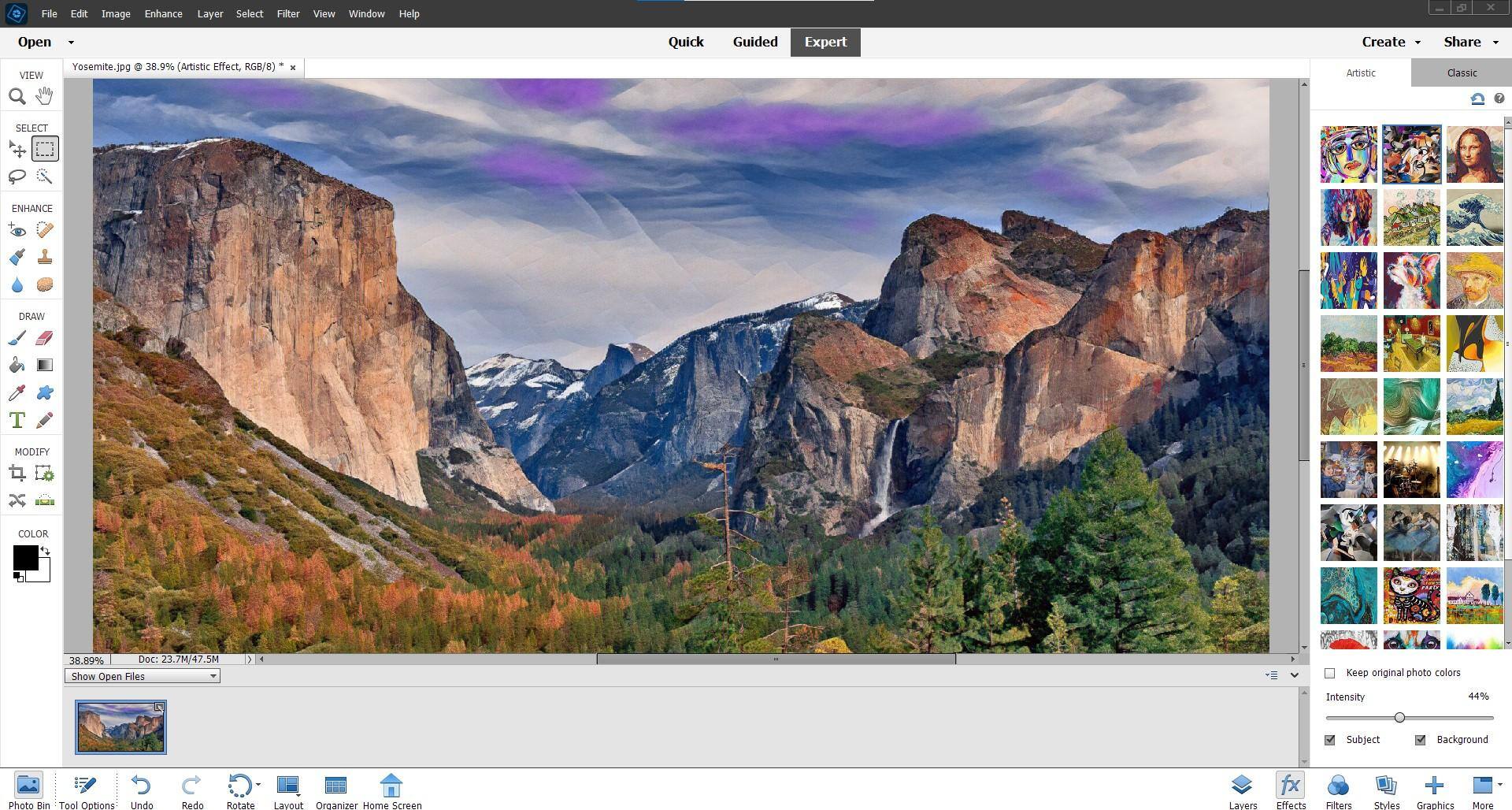This screenshot has height=810, width=1512.
Task: Switch to the Classic effects tab
Action: click(x=1461, y=72)
